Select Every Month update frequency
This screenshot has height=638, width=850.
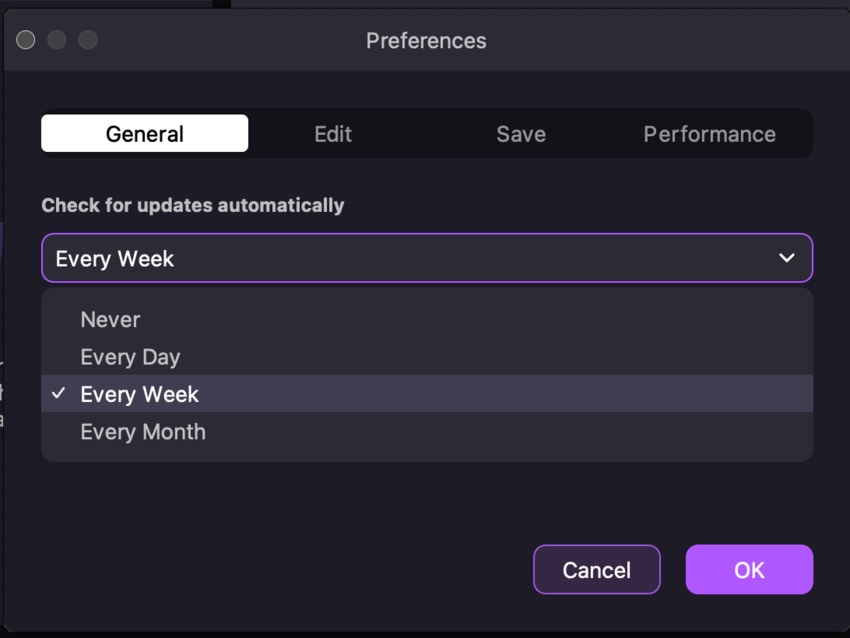click(143, 432)
